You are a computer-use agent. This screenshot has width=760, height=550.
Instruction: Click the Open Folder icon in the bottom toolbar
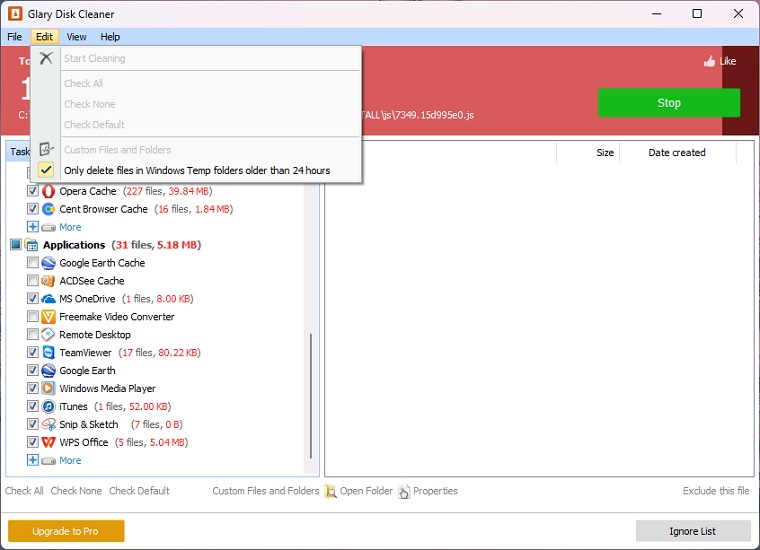(331, 491)
